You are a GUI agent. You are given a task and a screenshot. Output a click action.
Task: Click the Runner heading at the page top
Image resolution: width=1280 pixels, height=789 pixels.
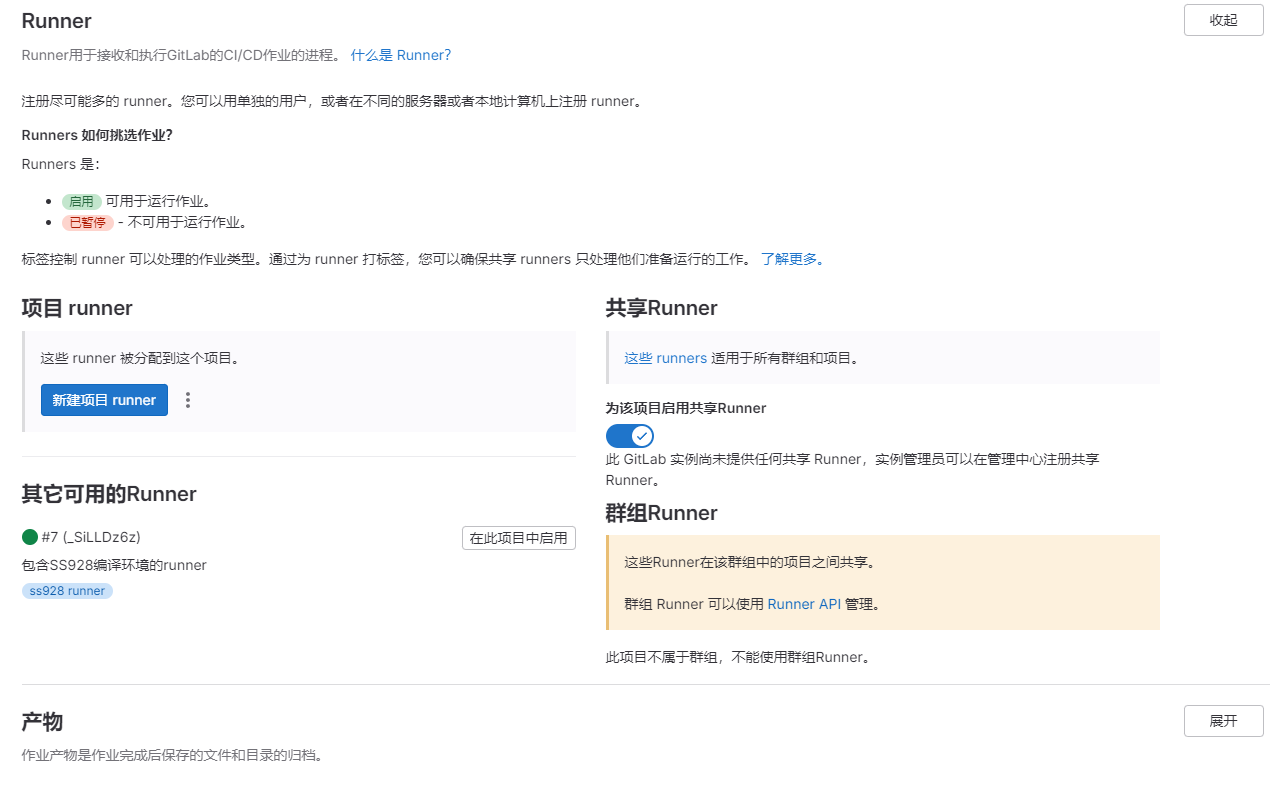pos(56,21)
